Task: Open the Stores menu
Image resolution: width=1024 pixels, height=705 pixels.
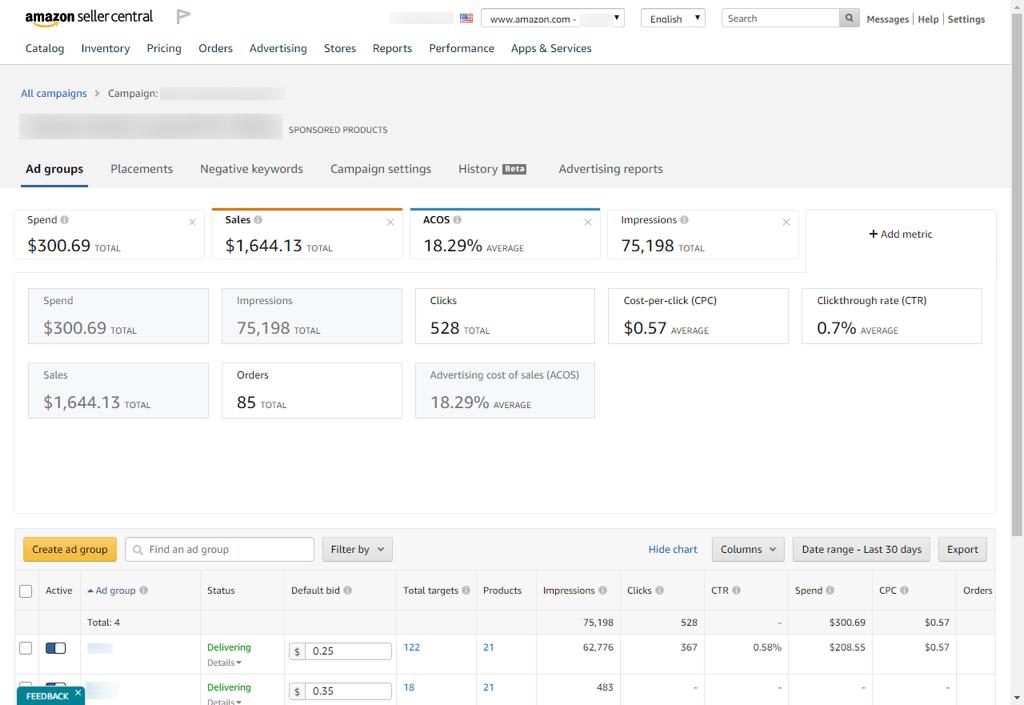Action: click(340, 48)
